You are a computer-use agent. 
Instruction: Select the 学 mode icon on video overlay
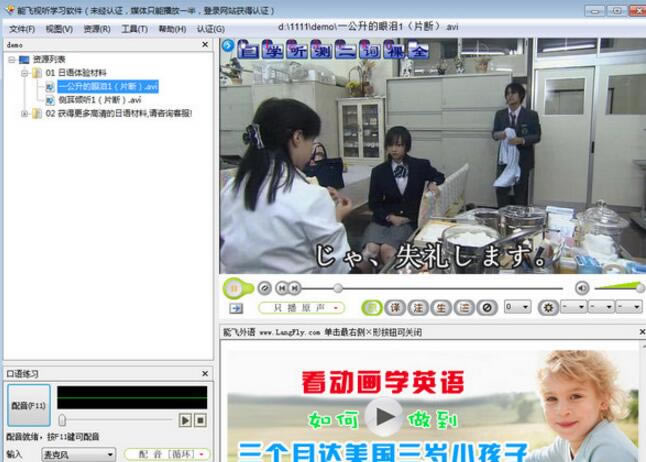coord(273,49)
